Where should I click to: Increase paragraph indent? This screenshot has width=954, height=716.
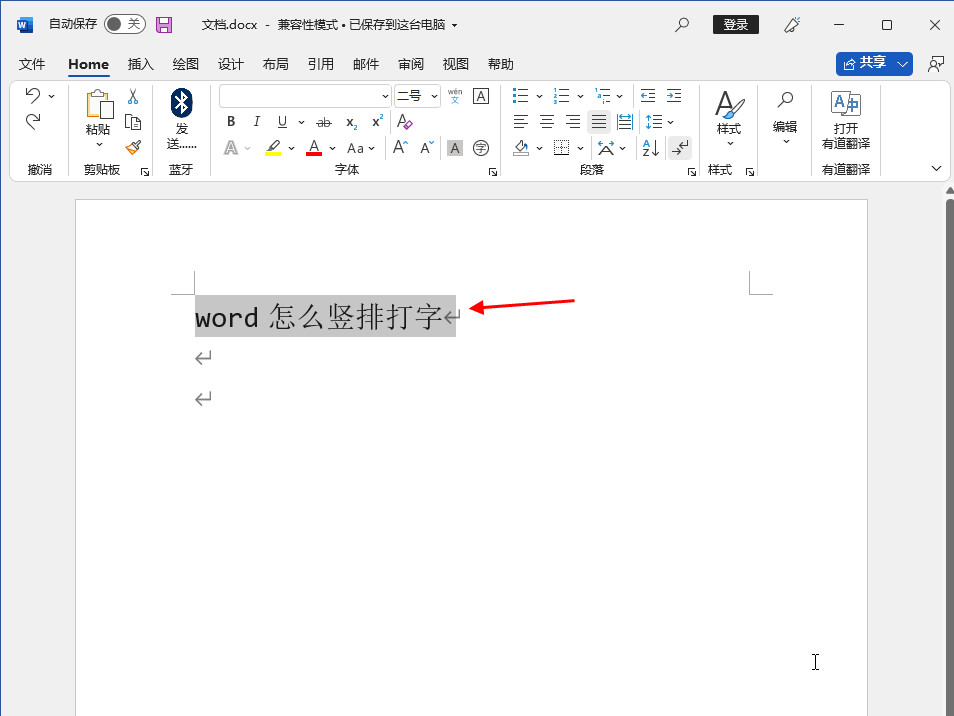point(674,96)
